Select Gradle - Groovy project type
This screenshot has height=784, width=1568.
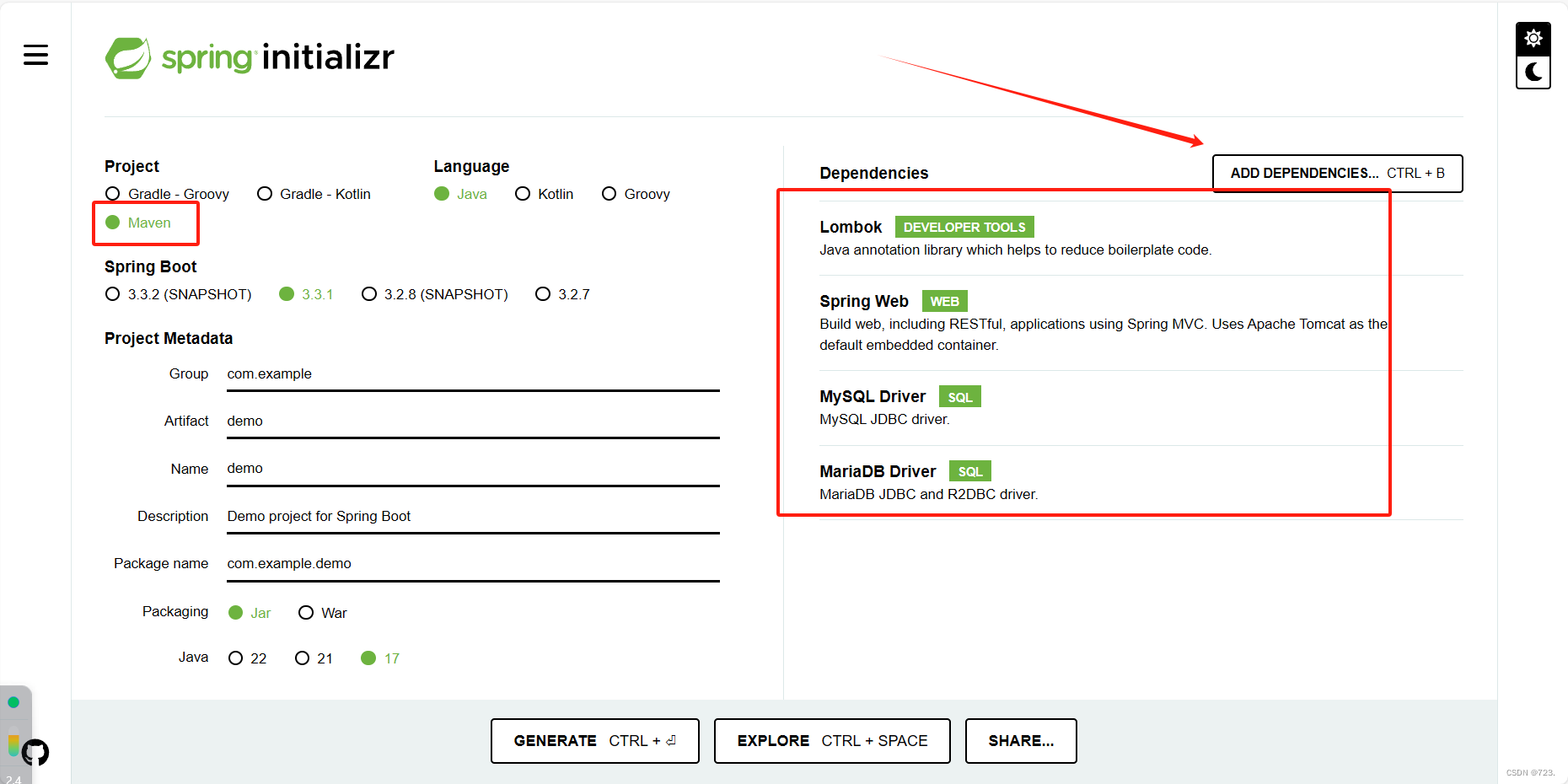tap(167, 194)
